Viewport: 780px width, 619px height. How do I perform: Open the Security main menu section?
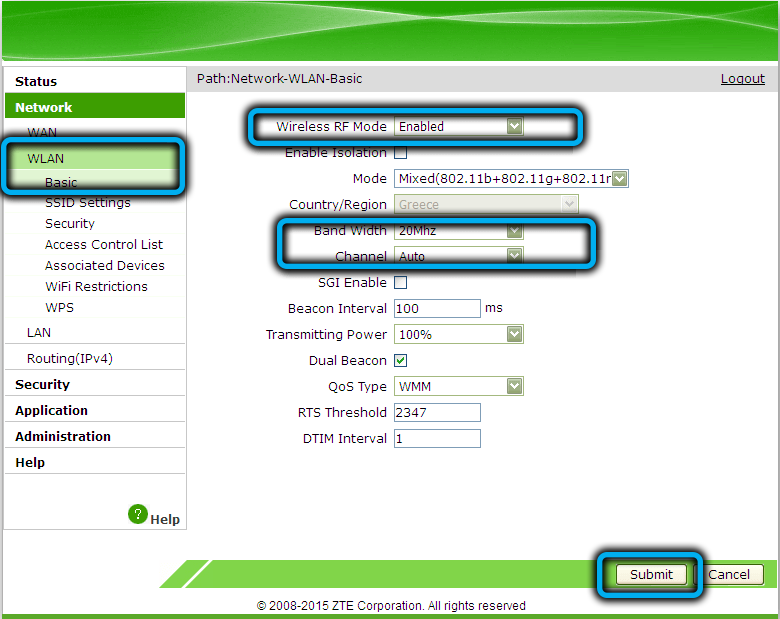click(42, 384)
